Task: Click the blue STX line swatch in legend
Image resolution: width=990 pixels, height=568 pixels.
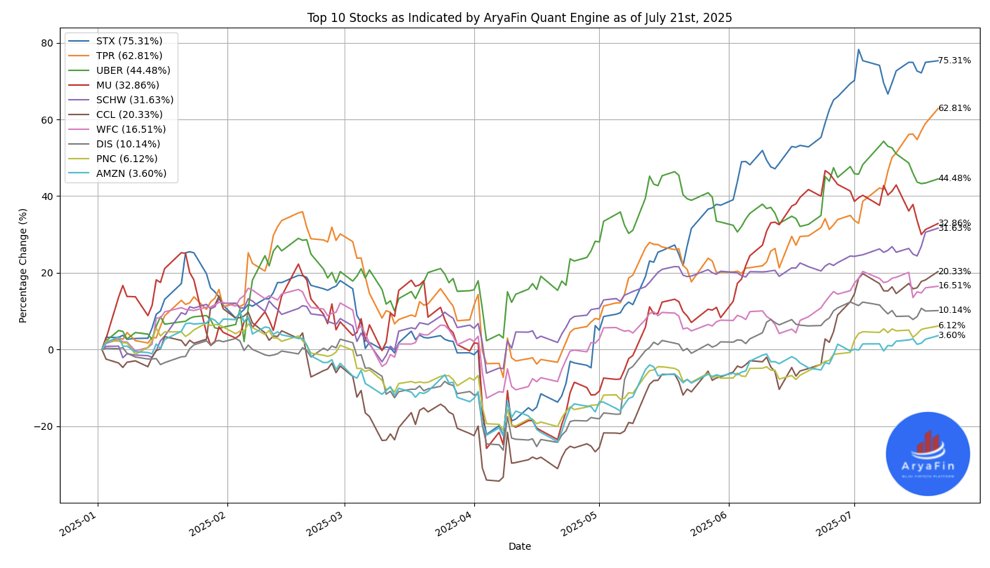Action: pos(80,41)
